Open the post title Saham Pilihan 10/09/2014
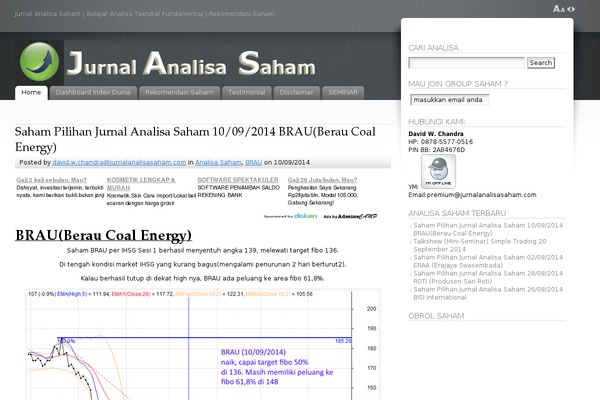 coord(195,139)
